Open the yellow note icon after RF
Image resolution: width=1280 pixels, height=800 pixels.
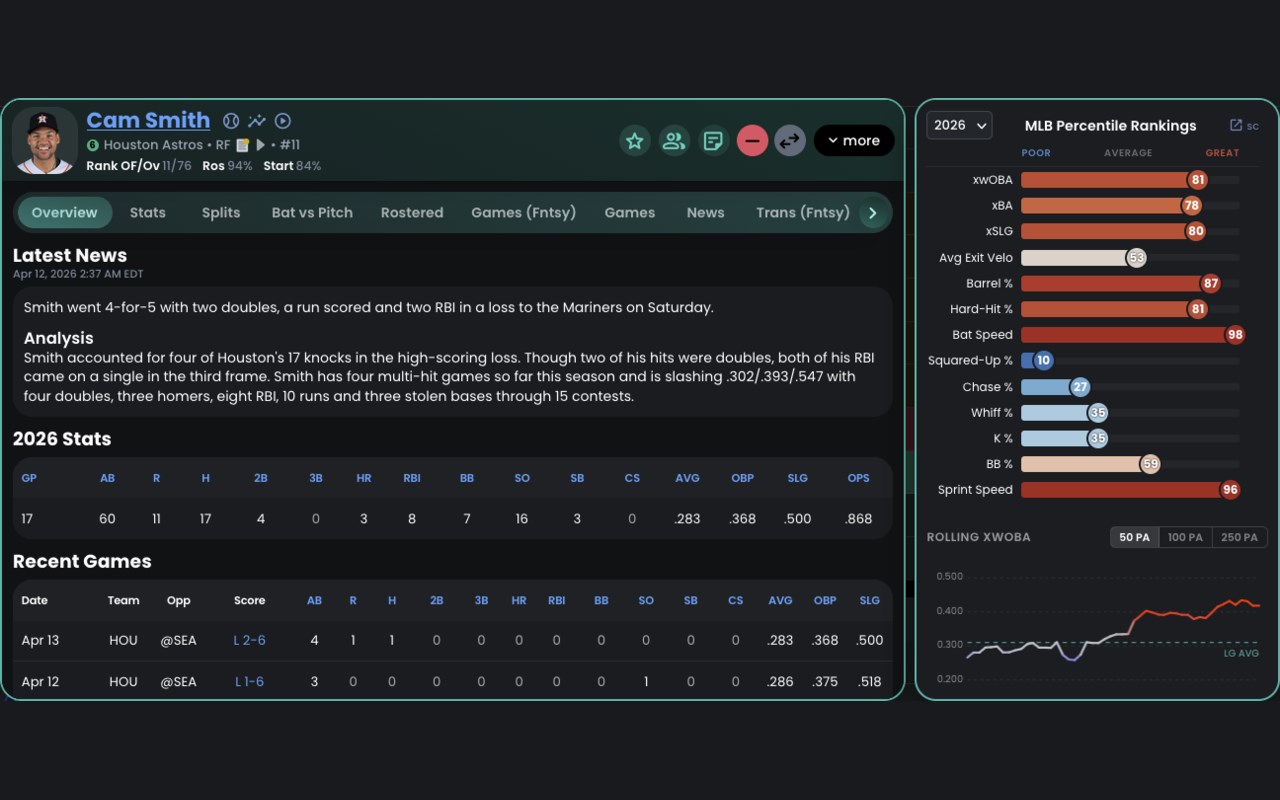point(243,145)
